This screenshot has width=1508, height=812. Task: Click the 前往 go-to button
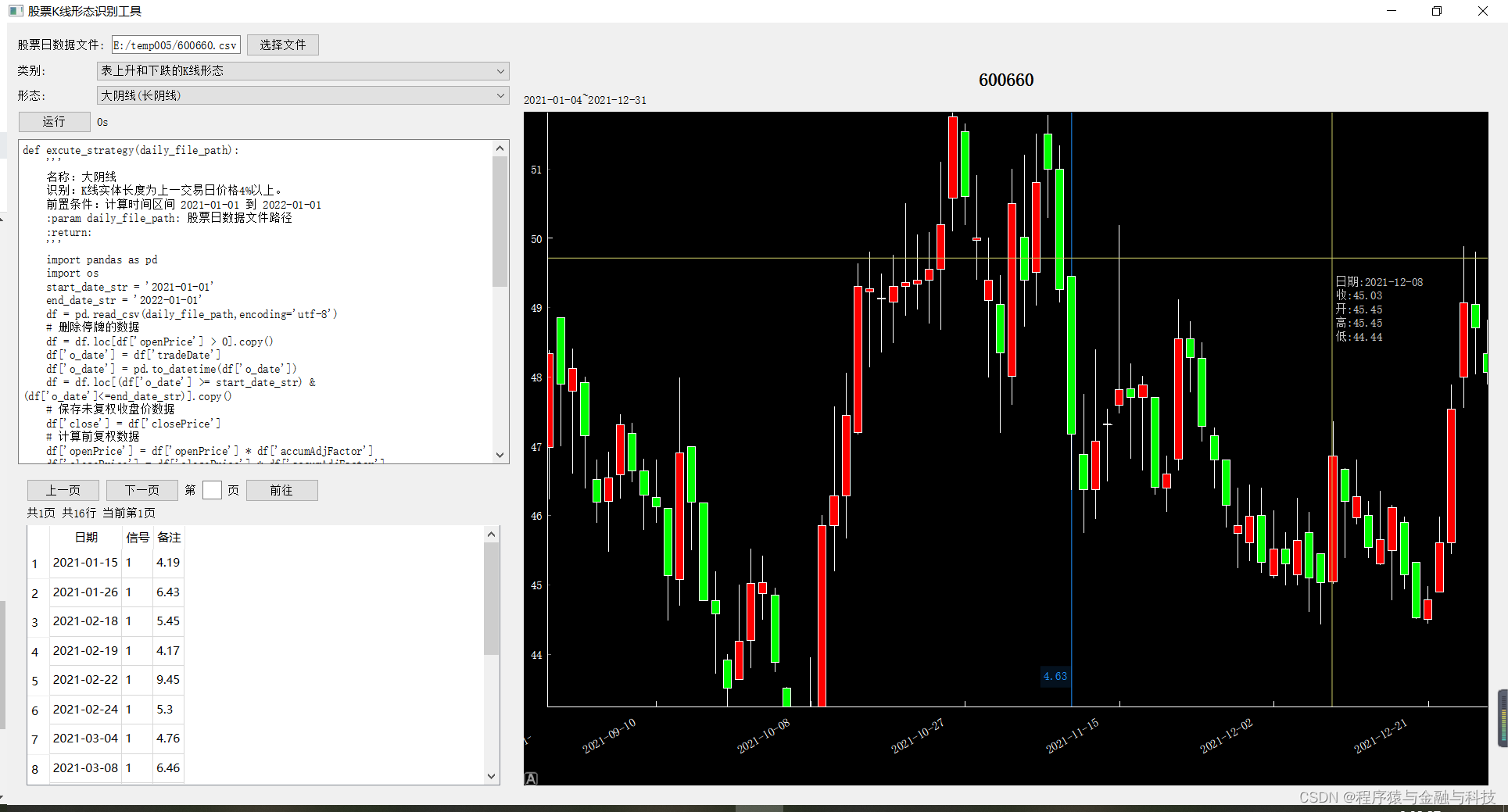[282, 491]
